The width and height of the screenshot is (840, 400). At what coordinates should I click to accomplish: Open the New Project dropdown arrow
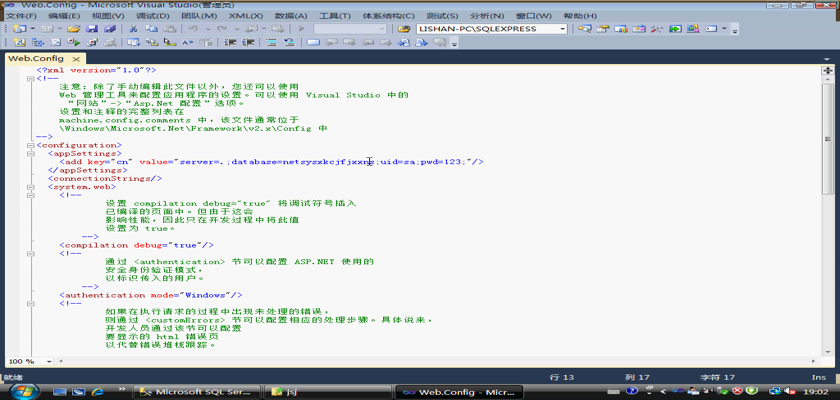point(33,29)
